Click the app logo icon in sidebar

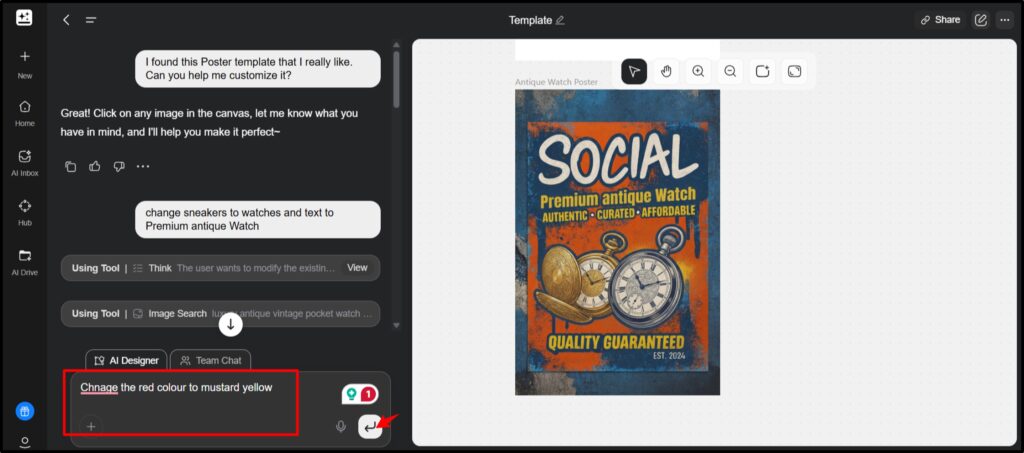pos(24,18)
